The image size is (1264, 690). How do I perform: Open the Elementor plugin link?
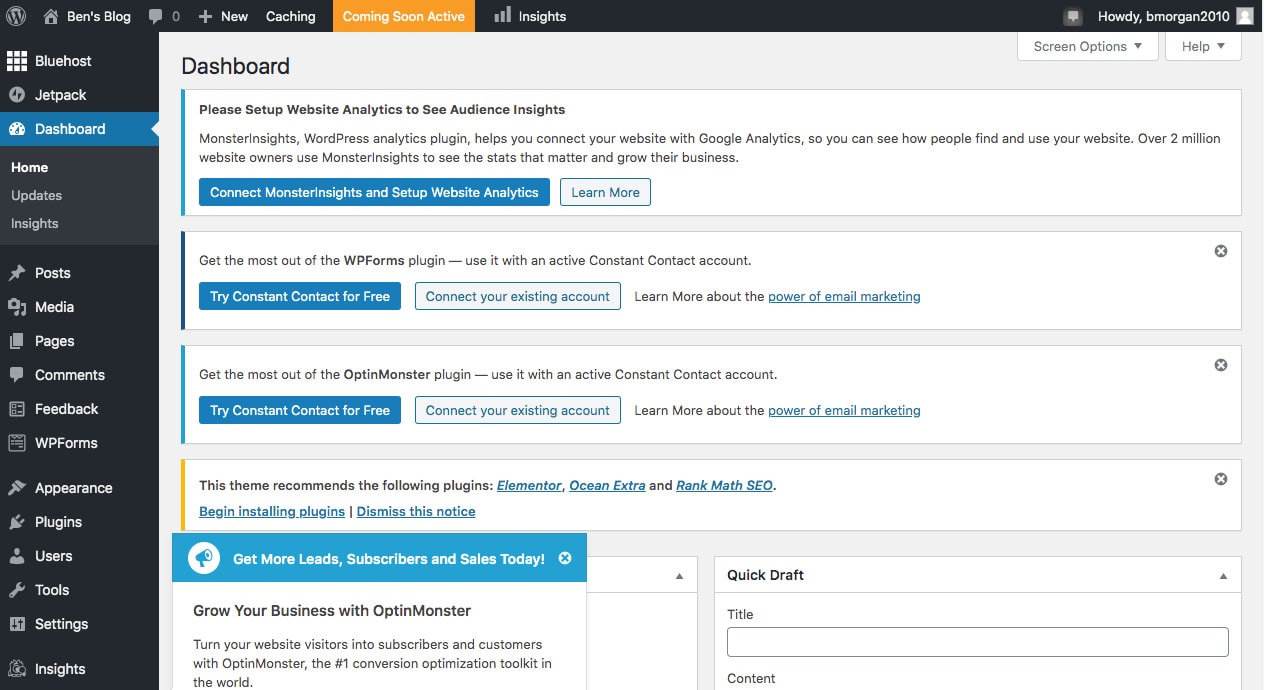(x=530, y=485)
